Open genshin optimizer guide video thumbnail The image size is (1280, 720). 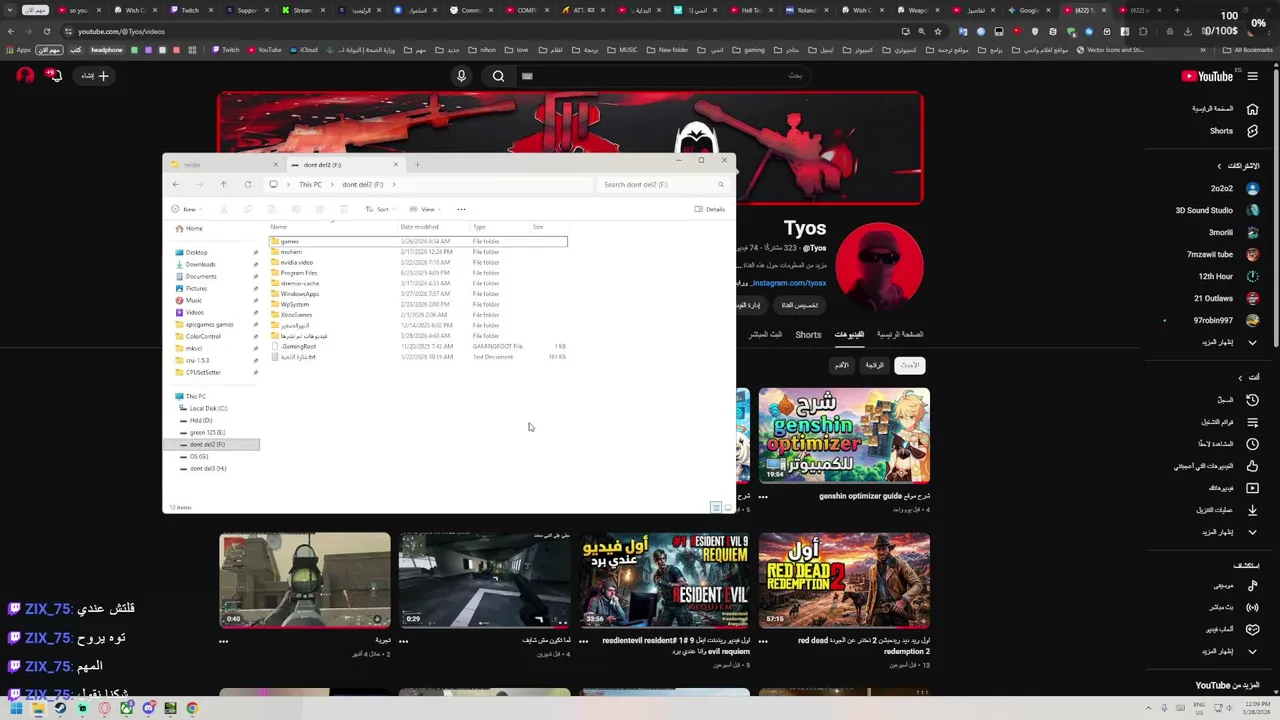click(x=844, y=436)
